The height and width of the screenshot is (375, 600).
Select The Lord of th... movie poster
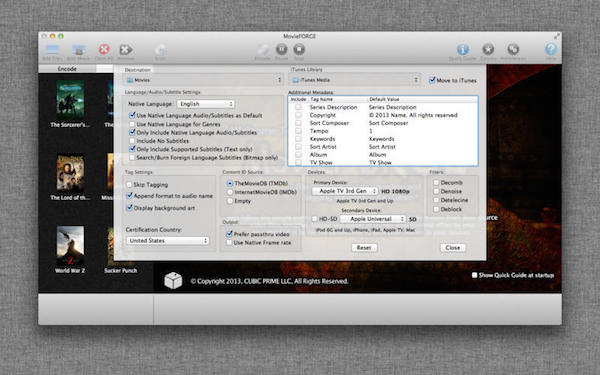tap(70, 172)
